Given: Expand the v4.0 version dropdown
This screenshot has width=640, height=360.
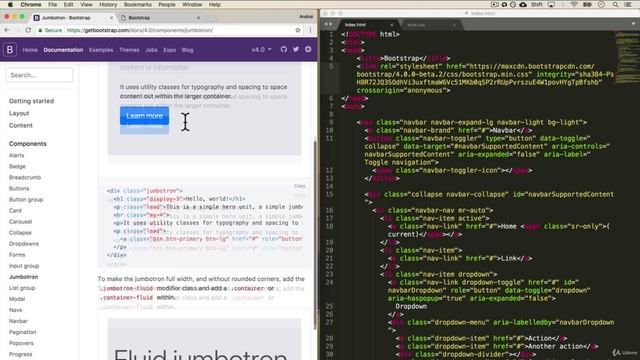Looking at the screenshot, I should point(261,49).
